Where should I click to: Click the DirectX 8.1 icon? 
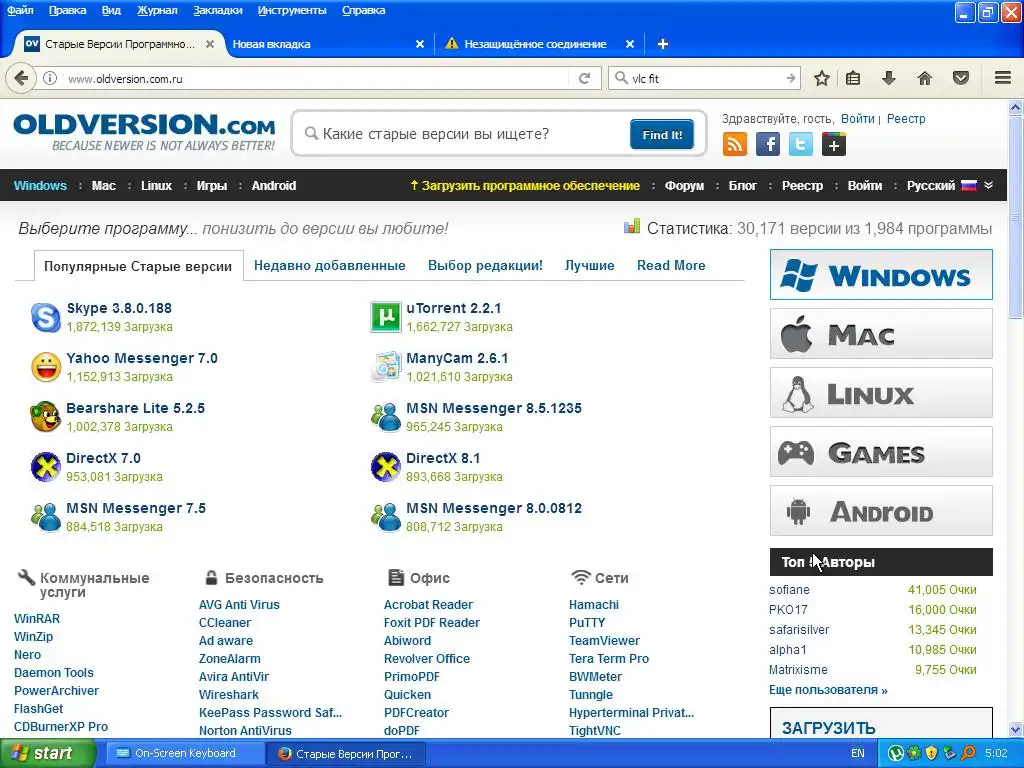pyautogui.click(x=385, y=466)
